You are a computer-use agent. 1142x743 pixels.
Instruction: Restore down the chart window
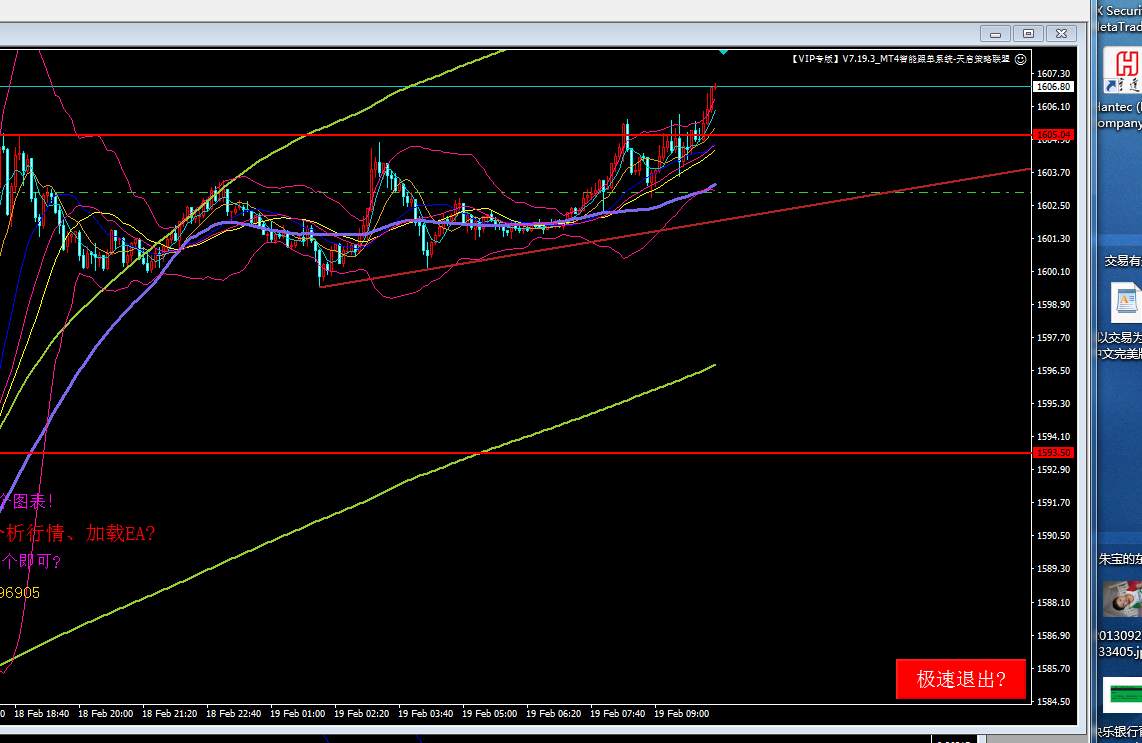1028,34
